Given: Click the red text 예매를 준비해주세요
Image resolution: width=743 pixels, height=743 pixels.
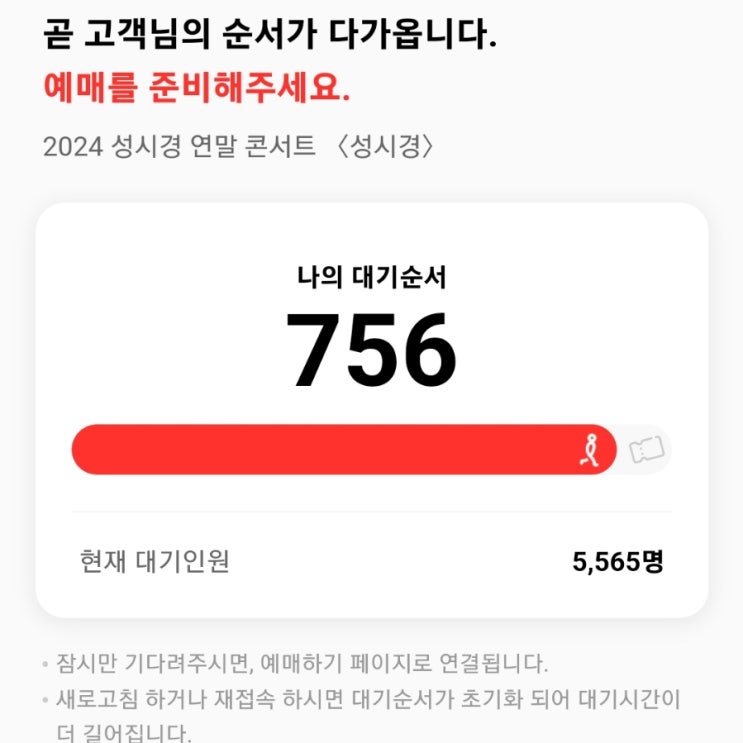Looking at the screenshot, I should (197, 88).
